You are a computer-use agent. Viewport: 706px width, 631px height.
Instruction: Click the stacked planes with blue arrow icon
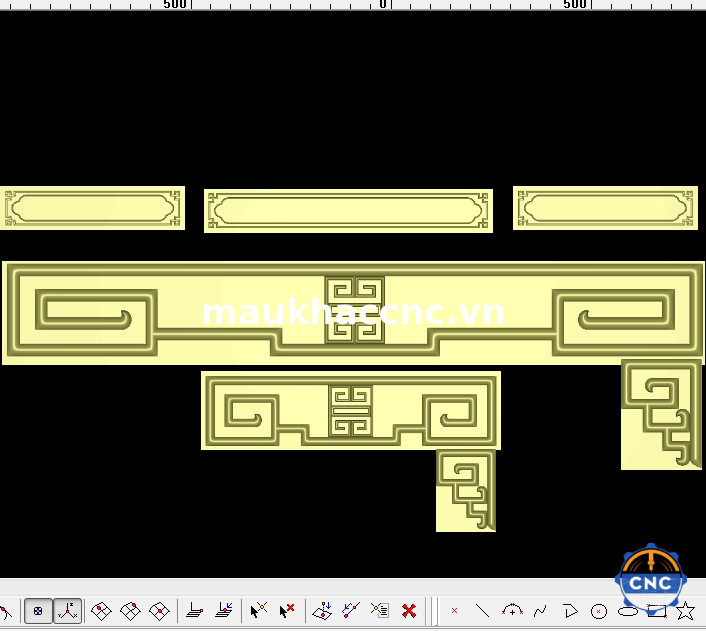224,611
